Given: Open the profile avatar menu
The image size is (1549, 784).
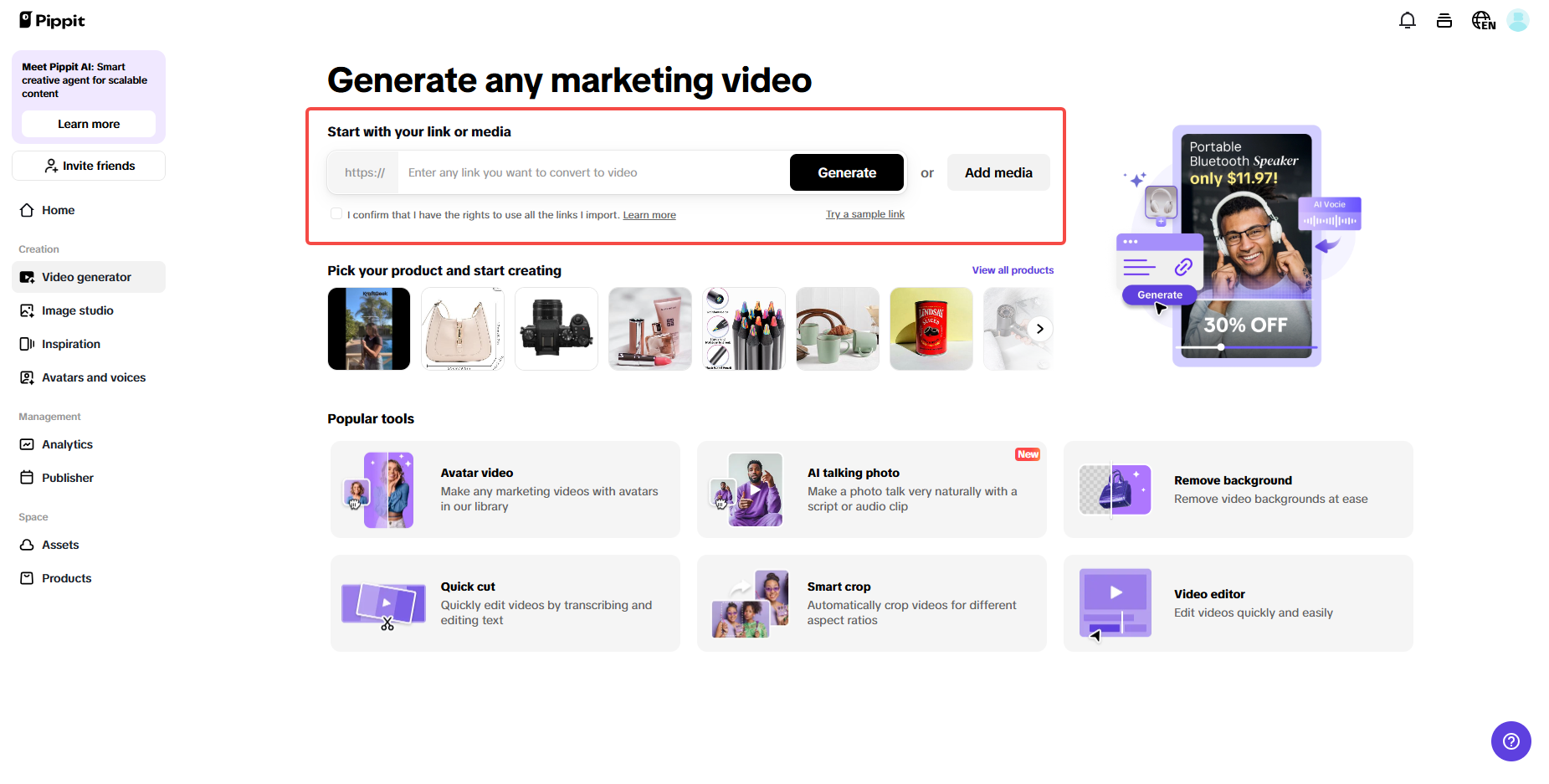Looking at the screenshot, I should pos(1518,19).
